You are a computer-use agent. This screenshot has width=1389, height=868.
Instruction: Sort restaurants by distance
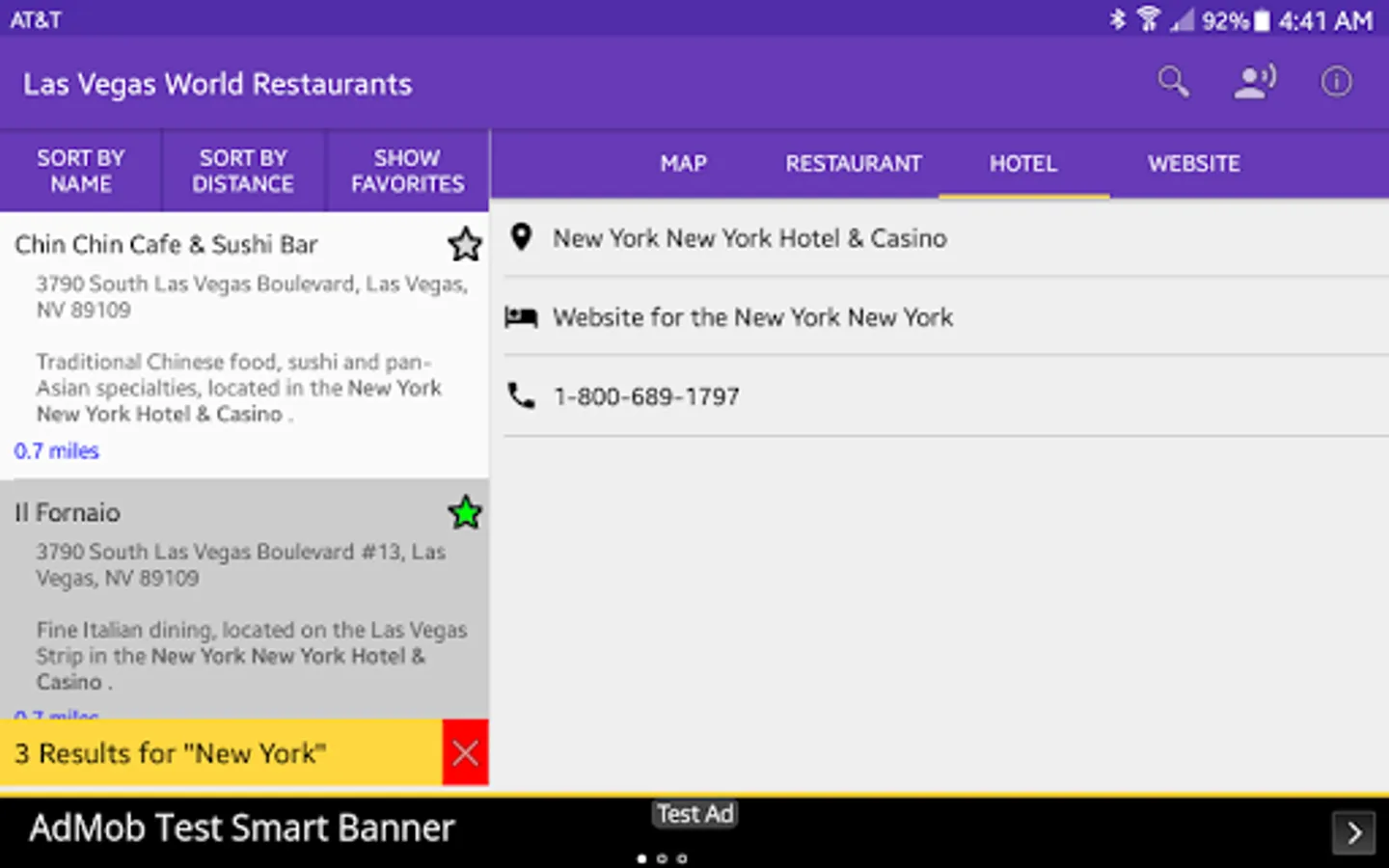tap(243, 171)
